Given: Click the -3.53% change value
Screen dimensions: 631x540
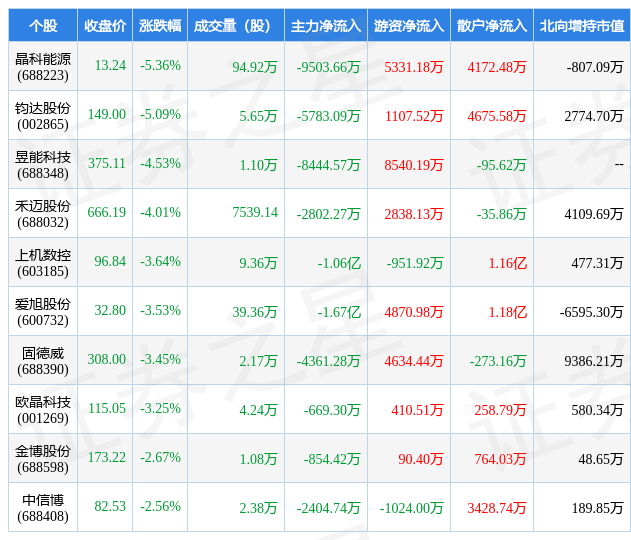Looking at the screenshot, I should click(161, 311).
